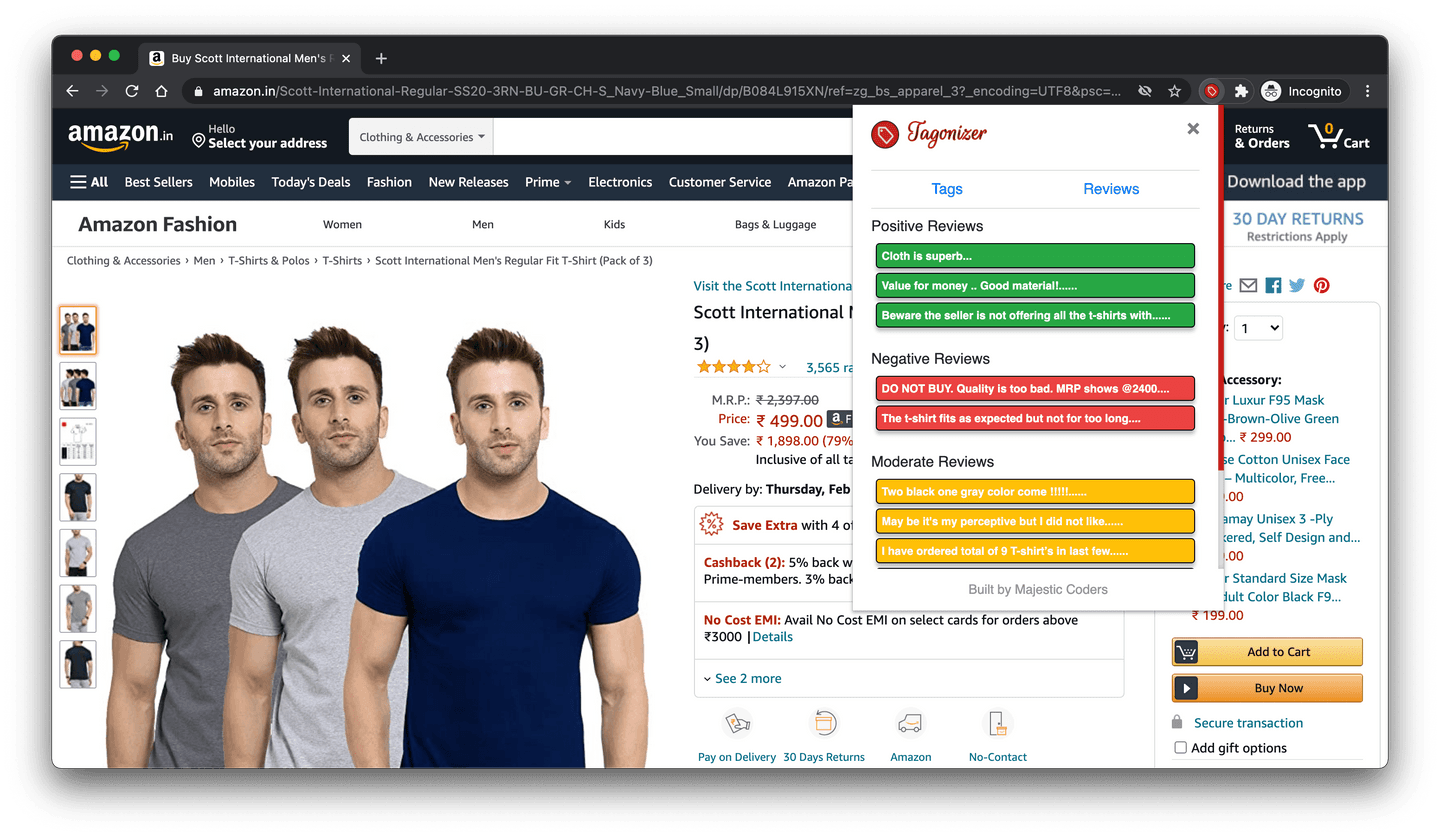Open Fashion in the nav bar
Screen dimensions: 1440x837
coord(389,182)
